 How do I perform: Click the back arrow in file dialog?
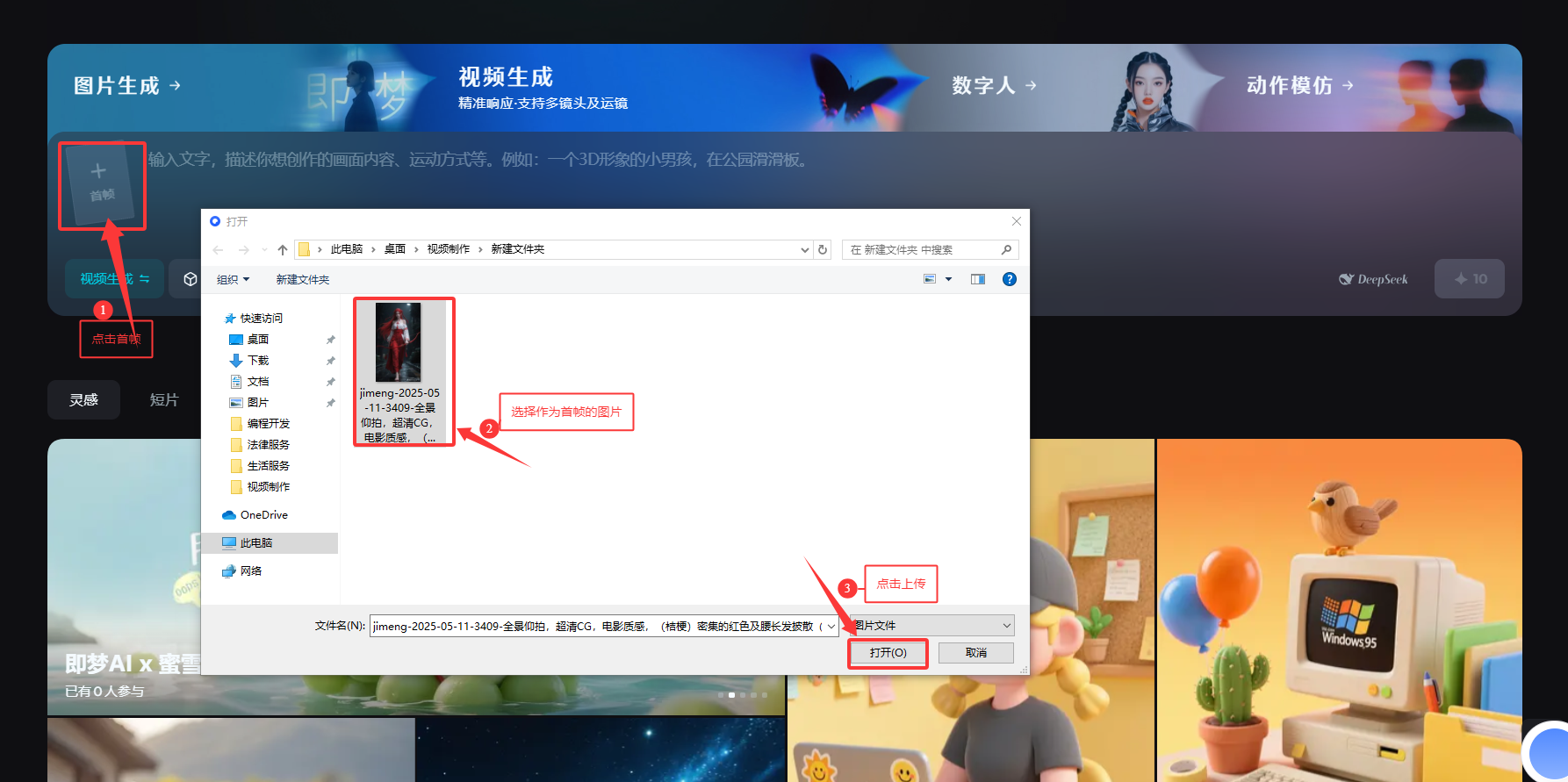(x=219, y=250)
